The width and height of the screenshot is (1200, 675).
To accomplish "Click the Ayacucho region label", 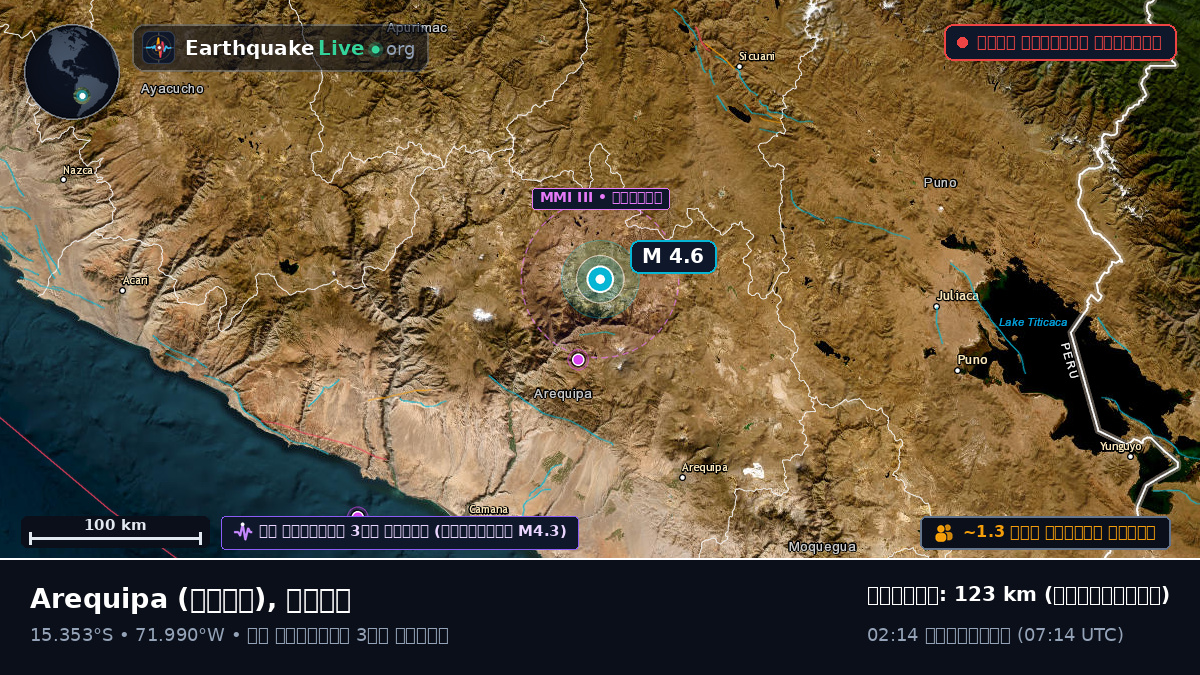I will pos(172,89).
